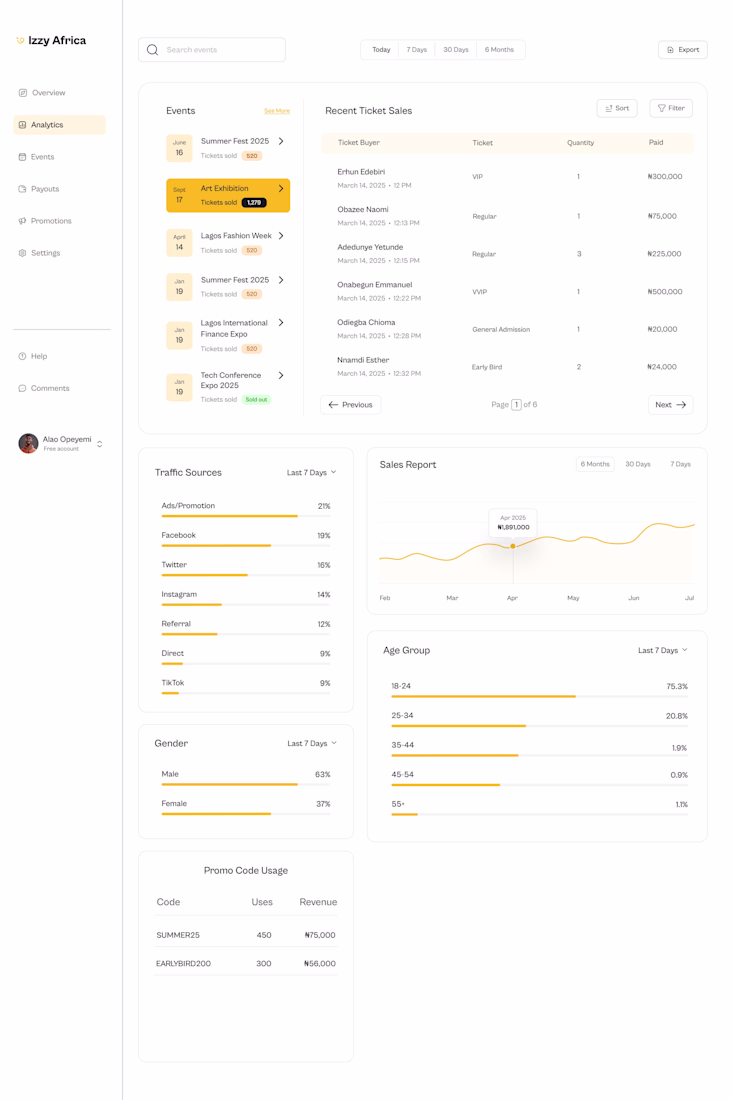Click Adedunye Yetunde buyer name

(370, 247)
